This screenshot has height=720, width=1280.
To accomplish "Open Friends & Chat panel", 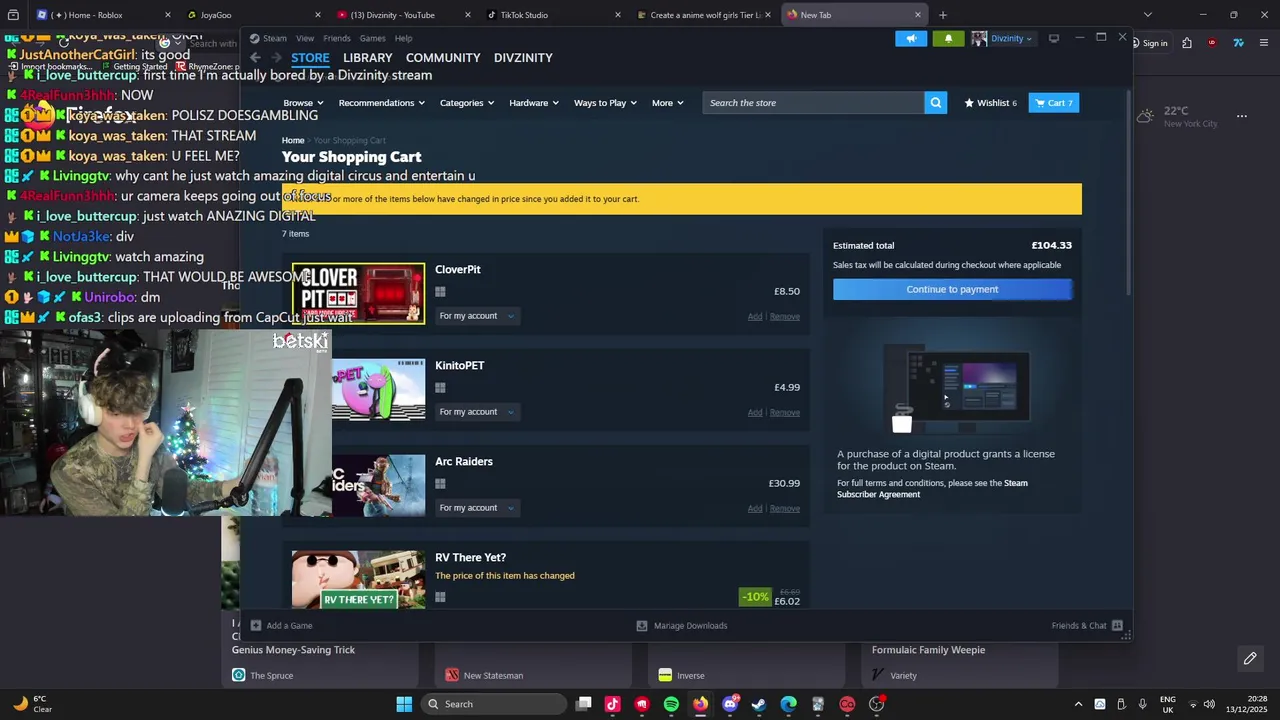I will (x=1087, y=626).
